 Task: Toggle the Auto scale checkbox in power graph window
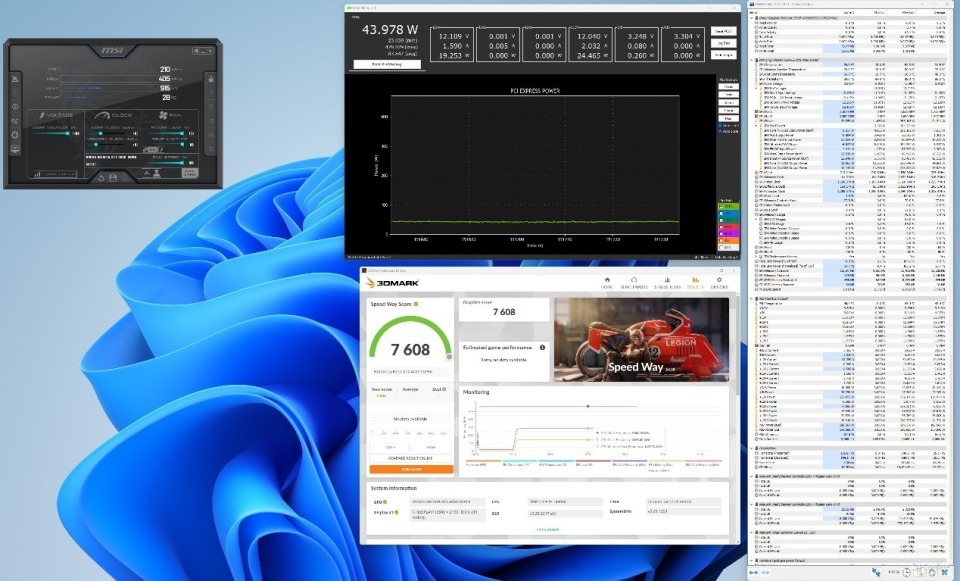pyautogui.click(x=720, y=131)
